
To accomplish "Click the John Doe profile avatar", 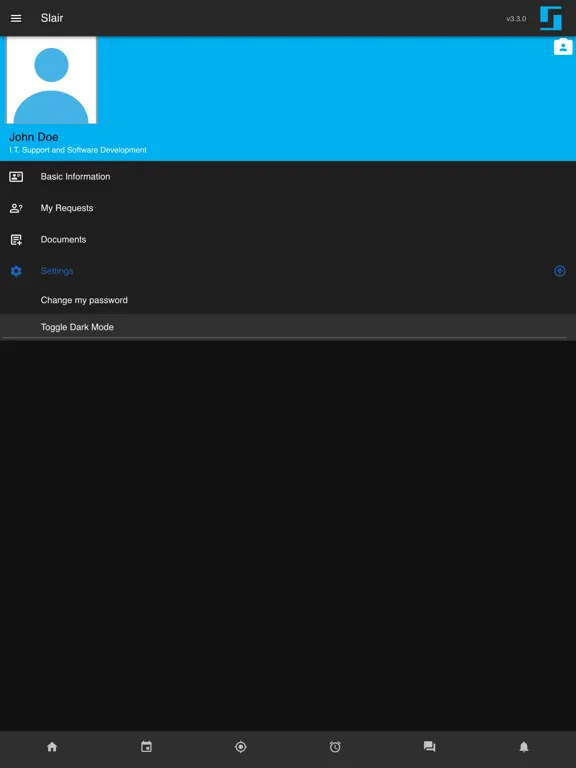I will (51, 80).
